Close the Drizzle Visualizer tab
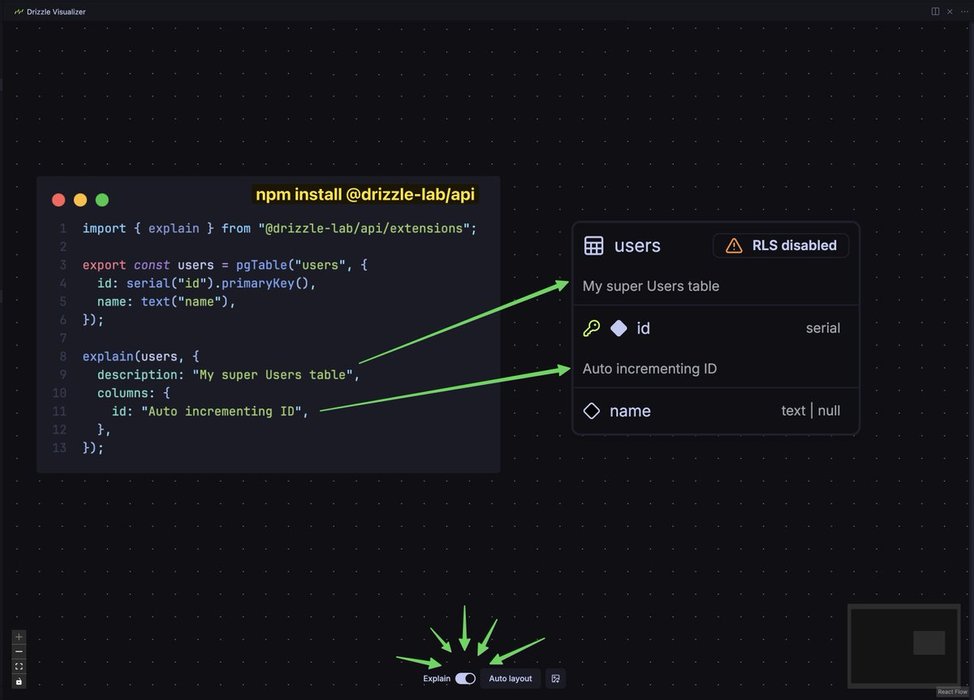Screen dimensions: 974x700 point(949,11)
